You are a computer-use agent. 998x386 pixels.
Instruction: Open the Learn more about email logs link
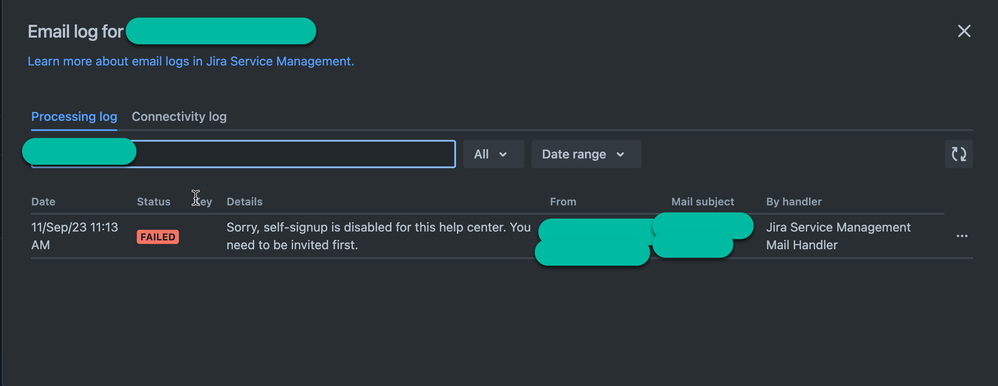(x=191, y=62)
